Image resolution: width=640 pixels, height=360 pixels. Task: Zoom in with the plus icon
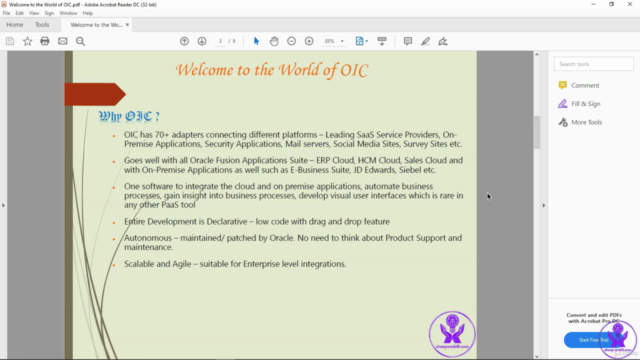(309, 41)
